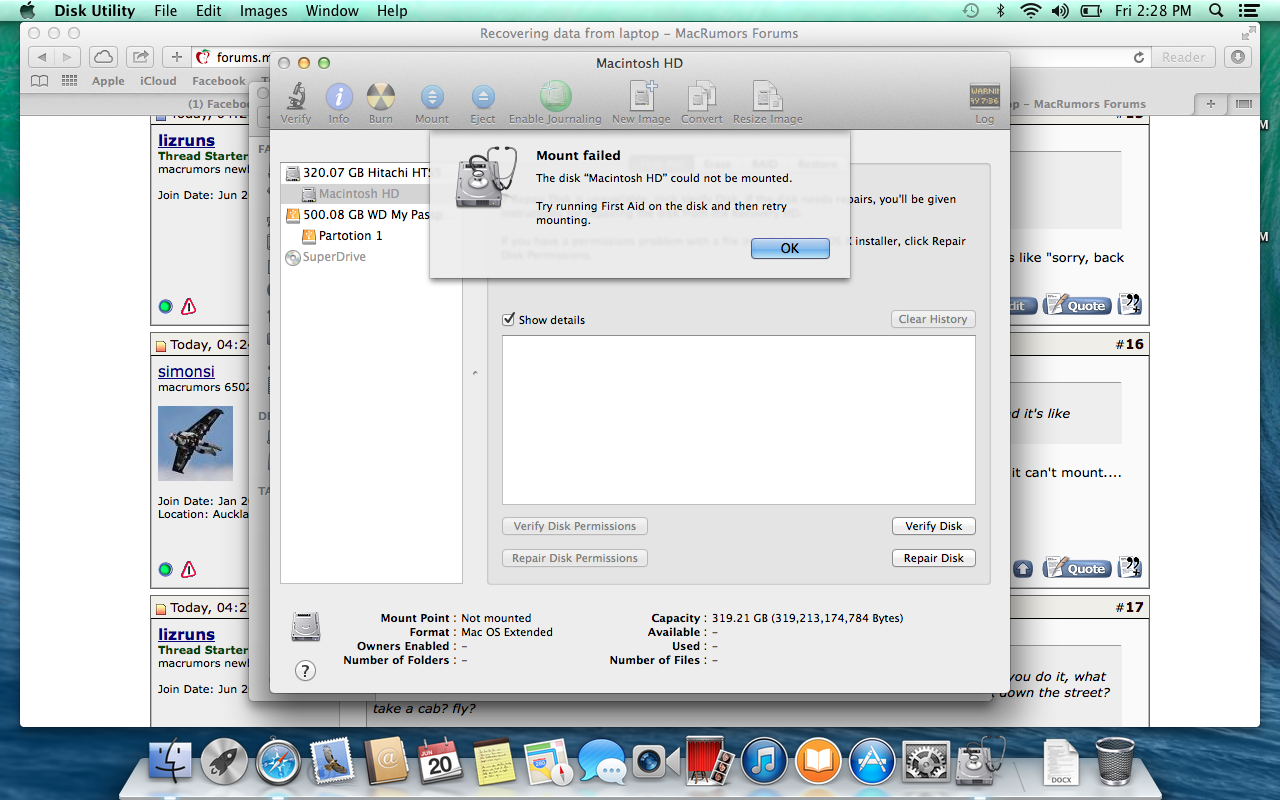Click Safari's add bookmark plus button
Screen dimensions: 1280x800
coord(177,57)
